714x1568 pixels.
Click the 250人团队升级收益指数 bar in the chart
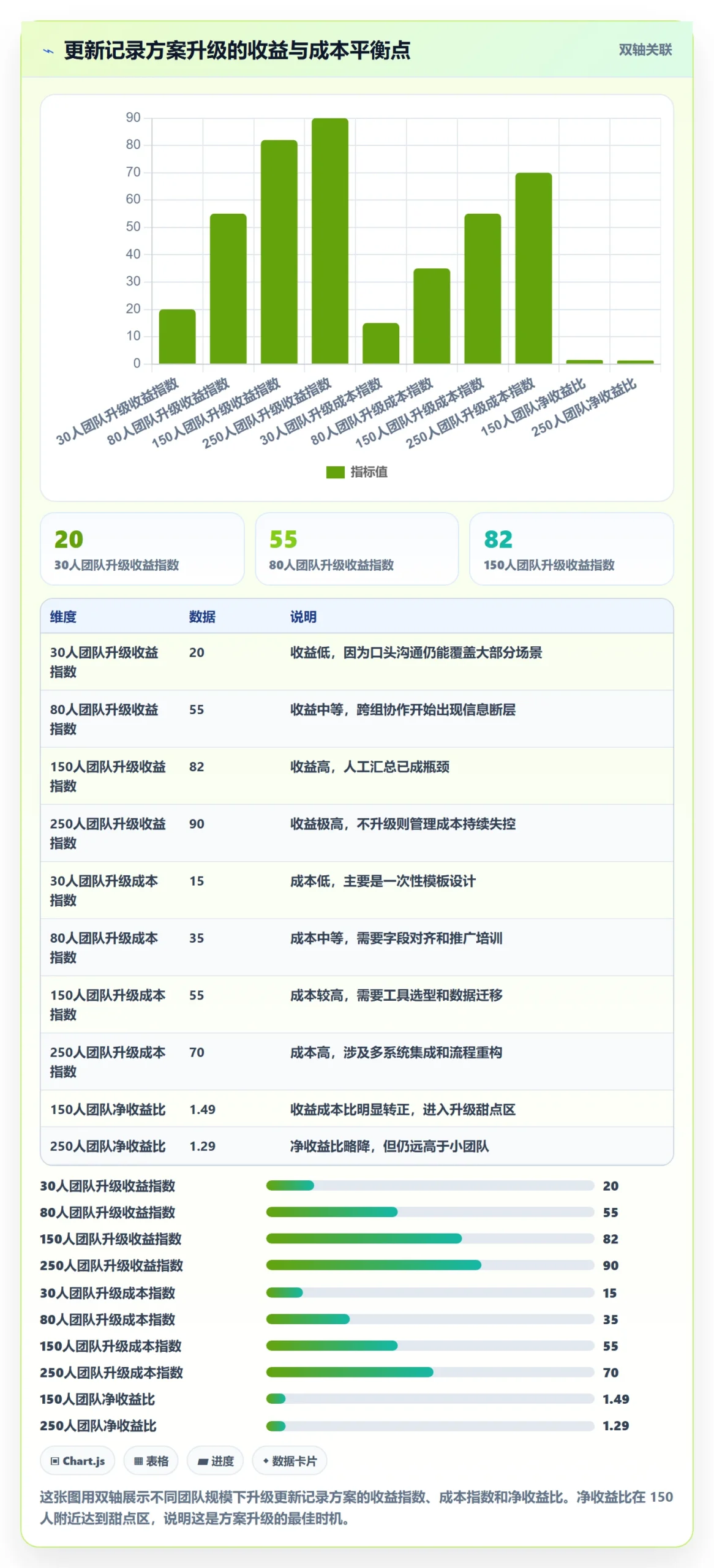click(x=330, y=241)
